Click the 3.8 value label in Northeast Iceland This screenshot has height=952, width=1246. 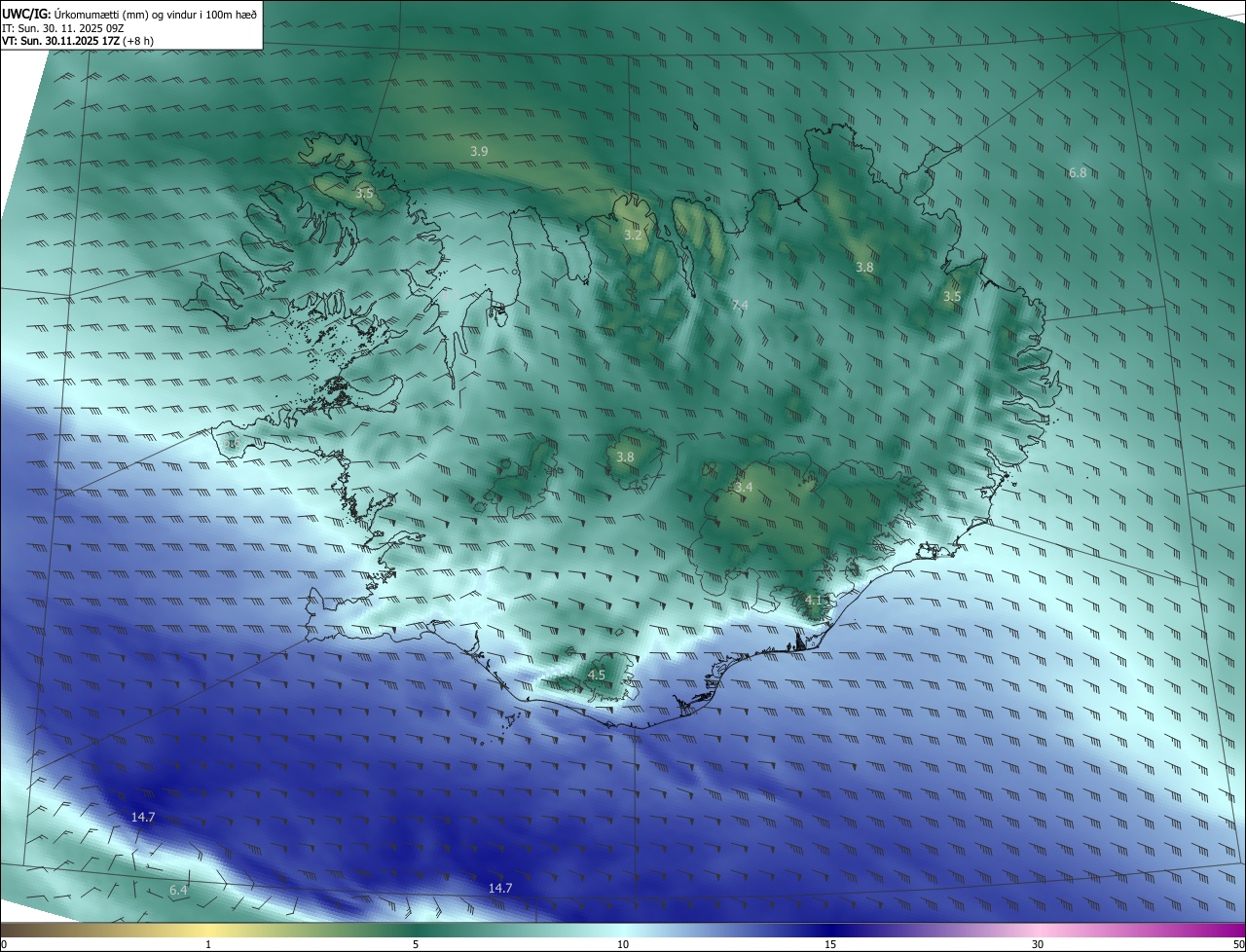tap(864, 267)
